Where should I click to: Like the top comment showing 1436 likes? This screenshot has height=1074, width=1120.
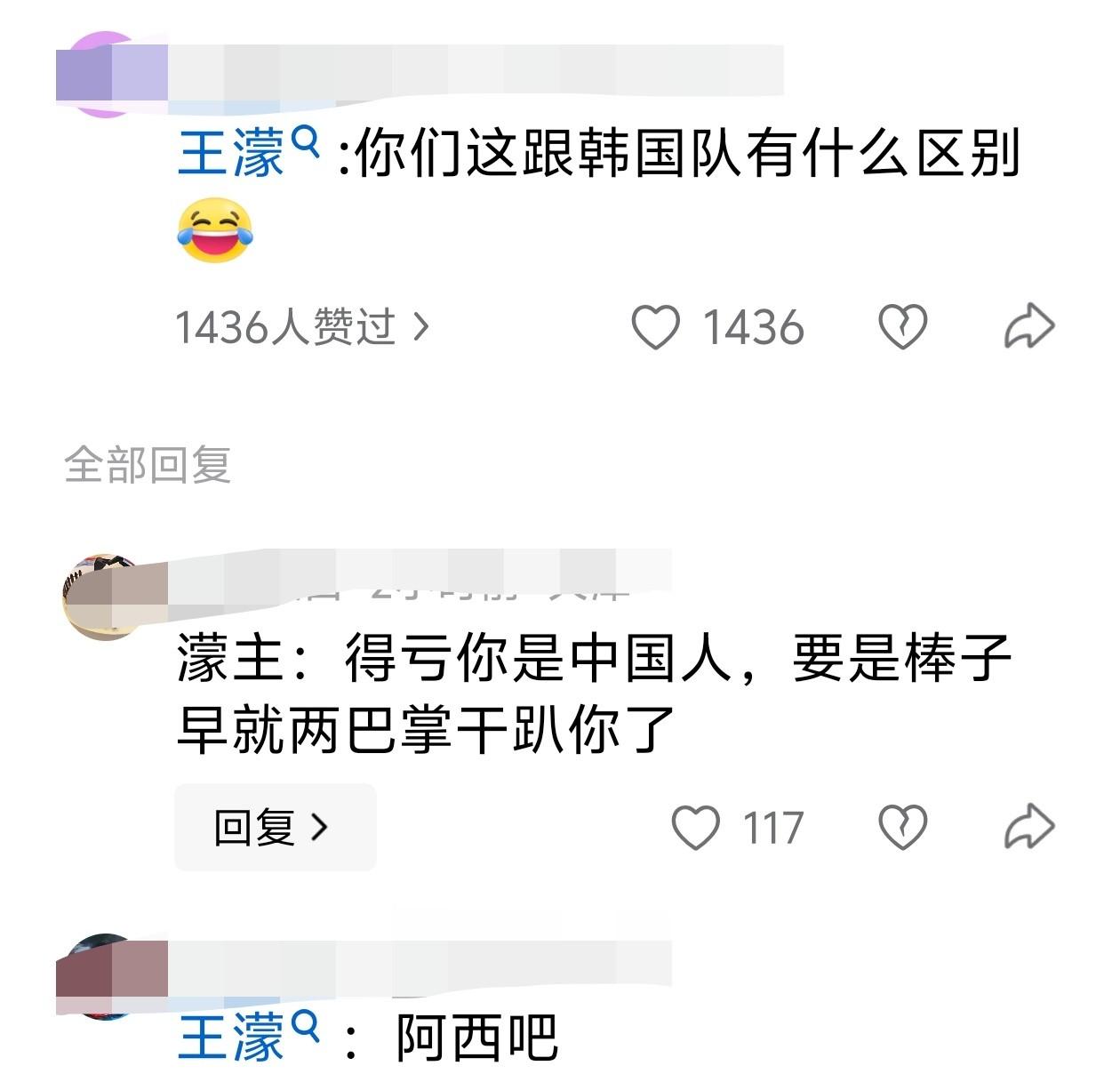656,326
